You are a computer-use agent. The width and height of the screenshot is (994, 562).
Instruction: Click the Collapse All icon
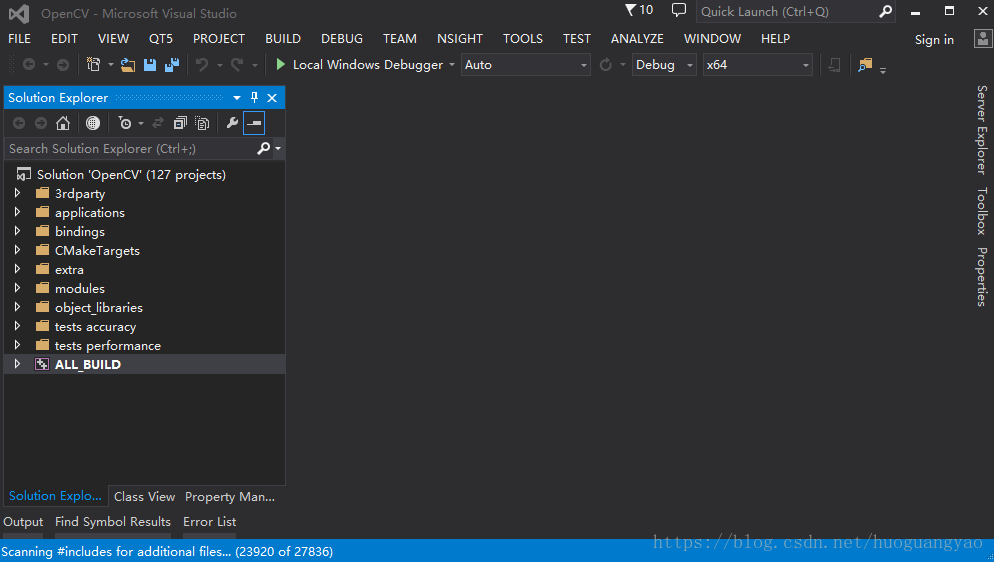coord(180,123)
